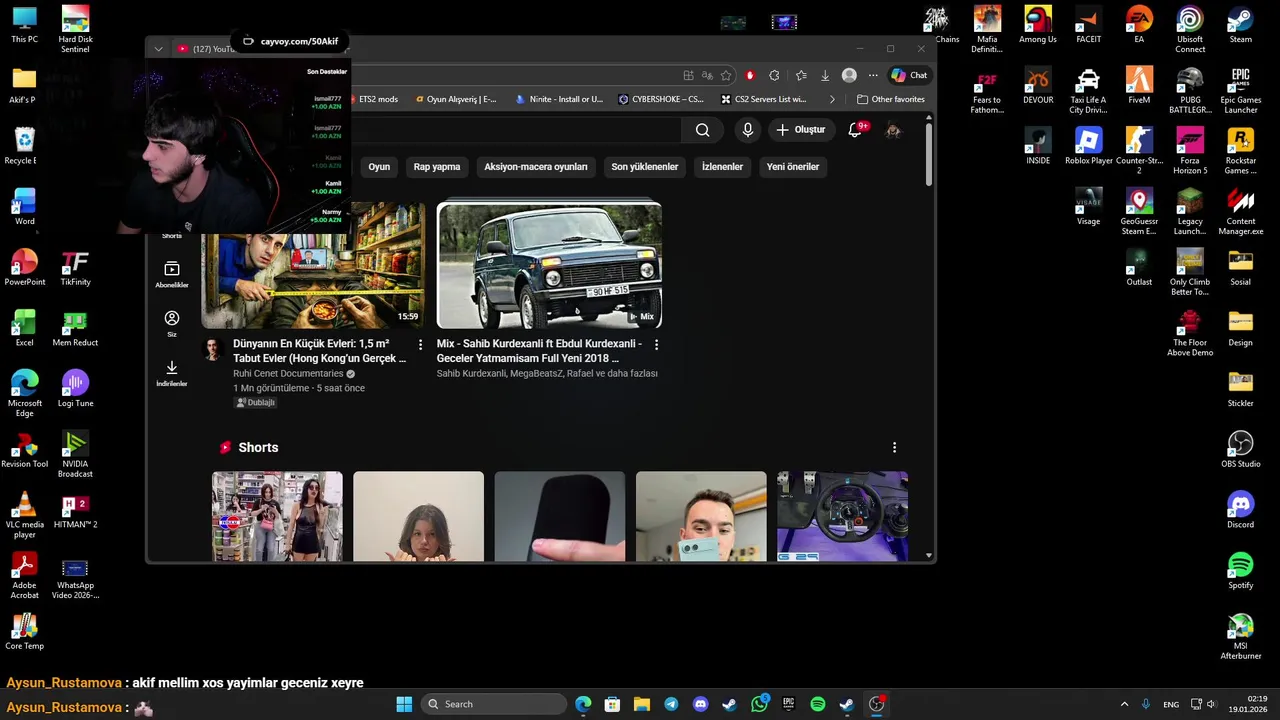1280x720 pixels.
Task: Open the YouTube account avatar menu
Action: pyautogui.click(x=893, y=130)
